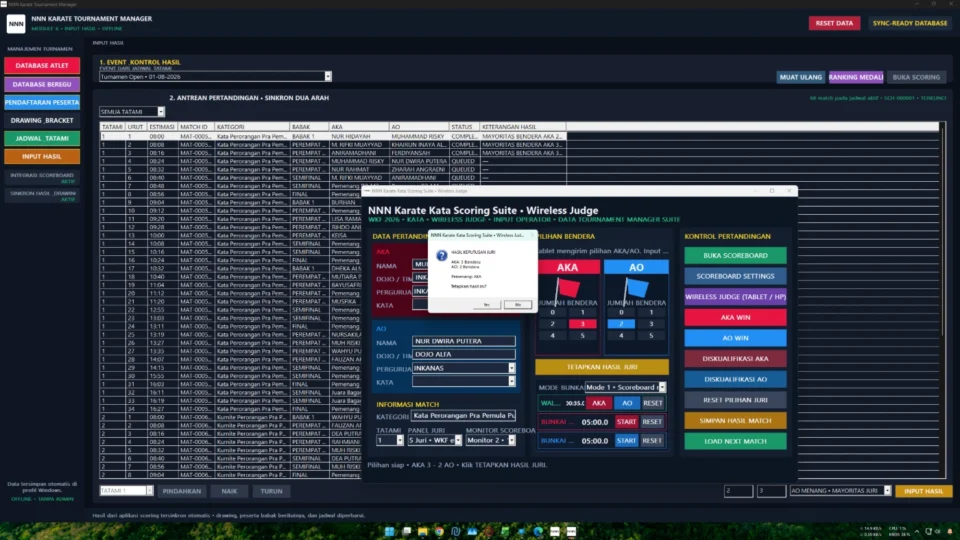Open the AO Kata dropdown
The image size is (960, 540).
[x=511, y=381]
